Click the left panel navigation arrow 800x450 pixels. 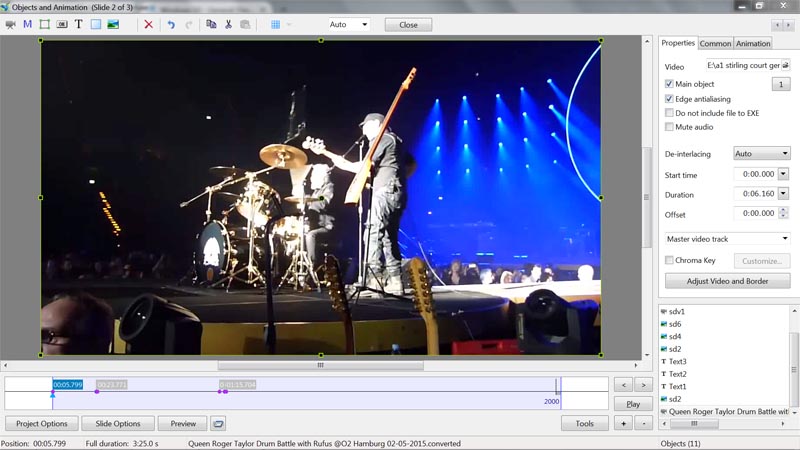[778, 24]
